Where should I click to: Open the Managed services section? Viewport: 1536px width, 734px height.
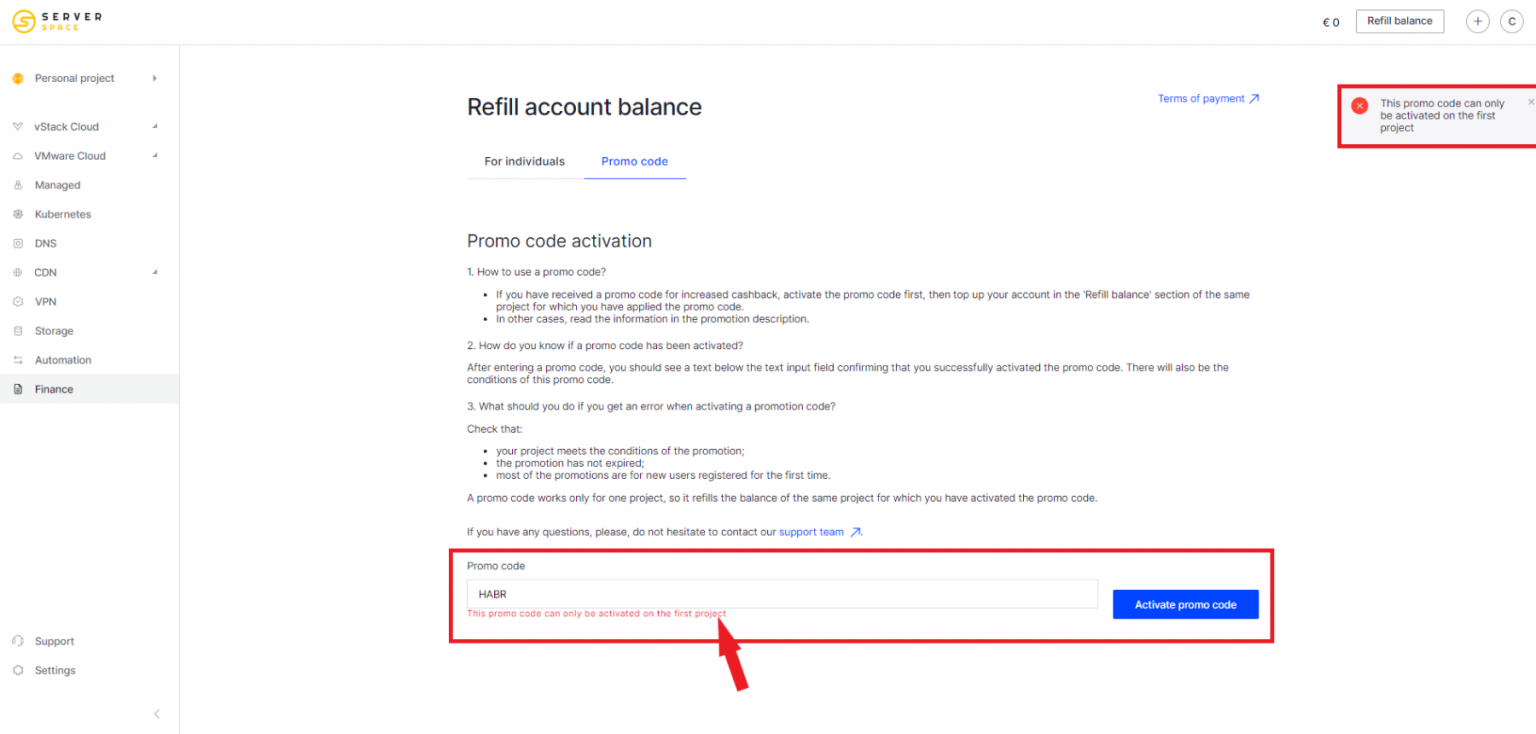55,184
